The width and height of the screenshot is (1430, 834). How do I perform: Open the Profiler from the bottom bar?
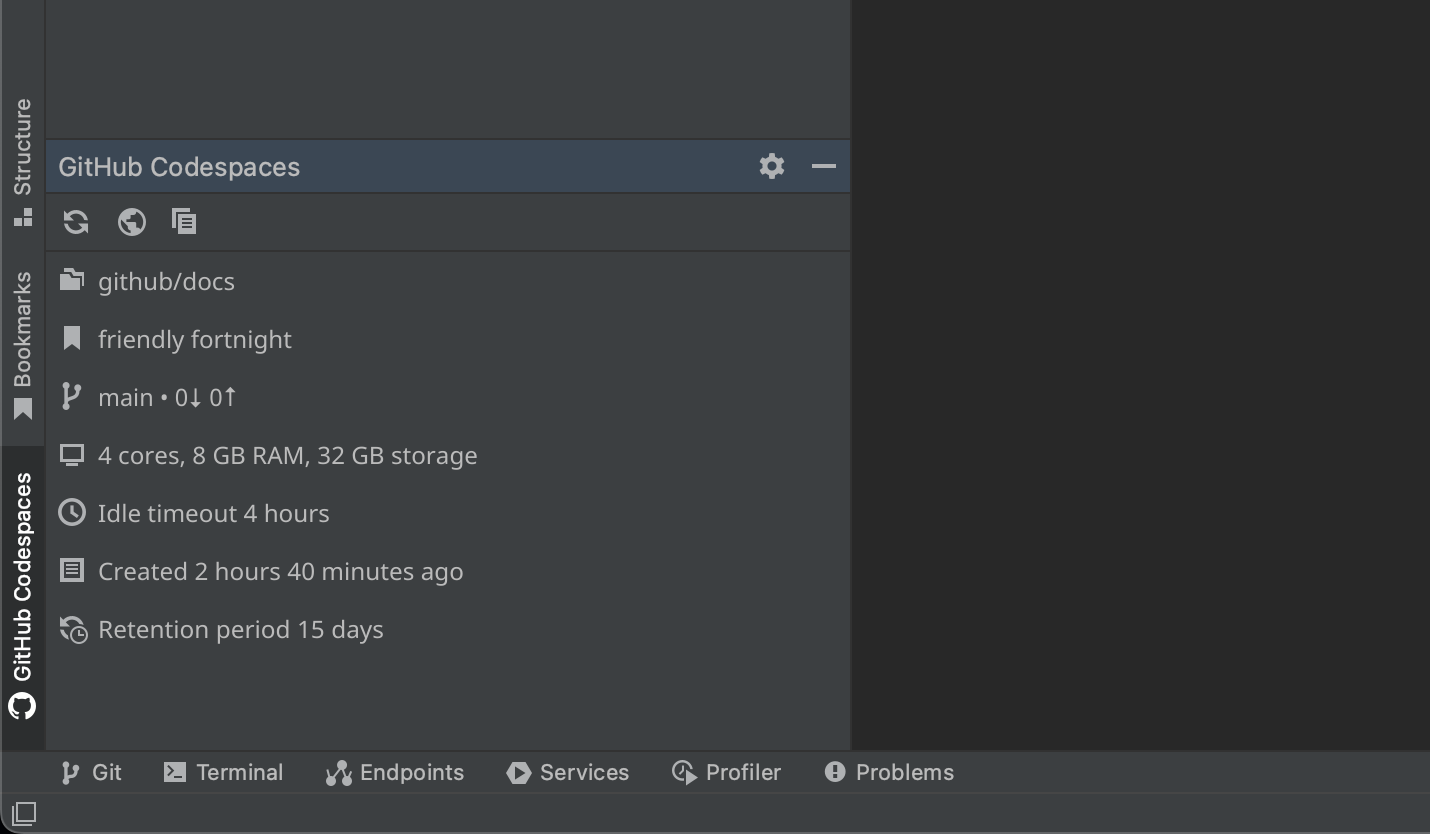726,772
